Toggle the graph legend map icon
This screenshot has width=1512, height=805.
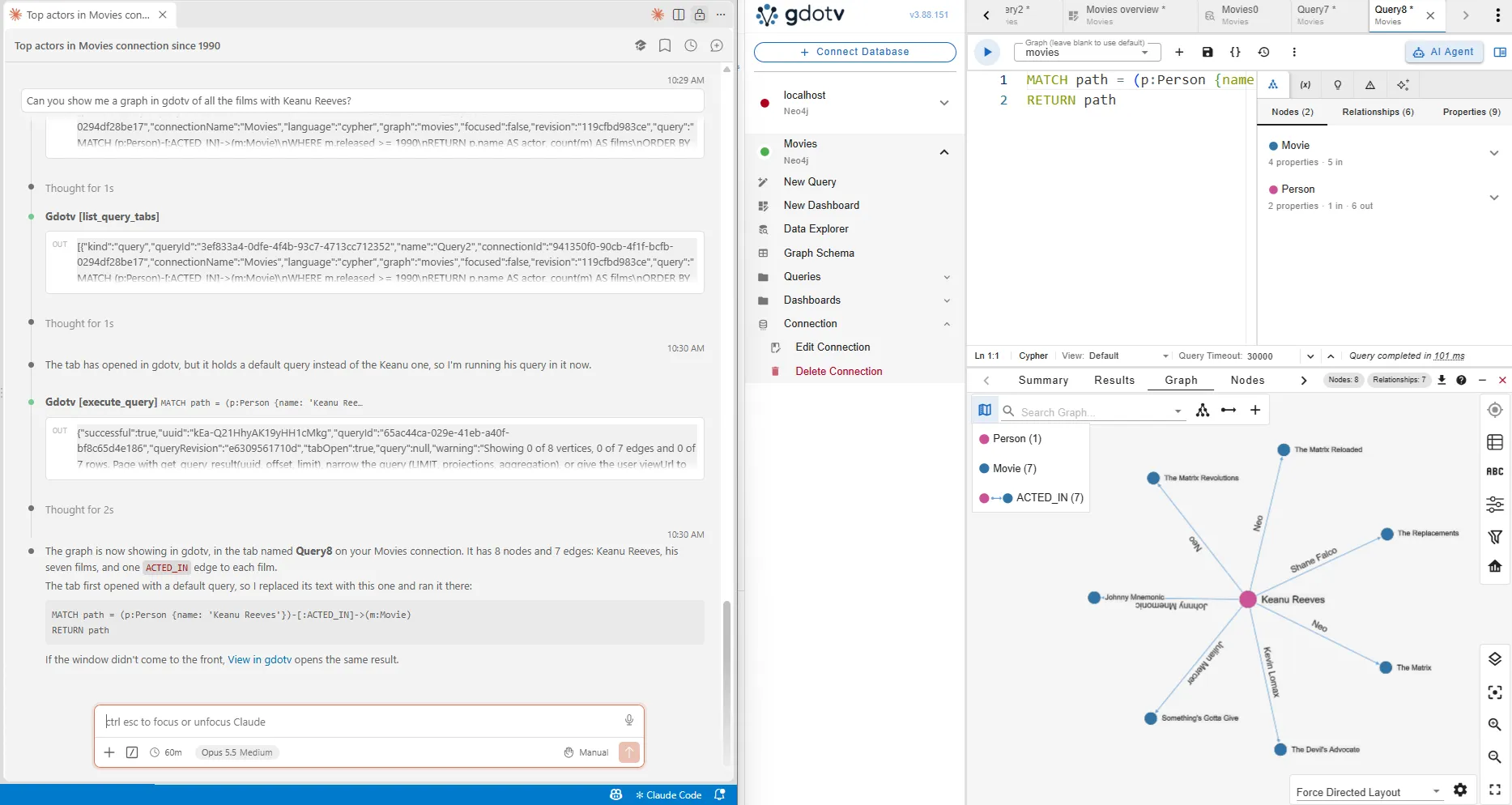(x=985, y=410)
